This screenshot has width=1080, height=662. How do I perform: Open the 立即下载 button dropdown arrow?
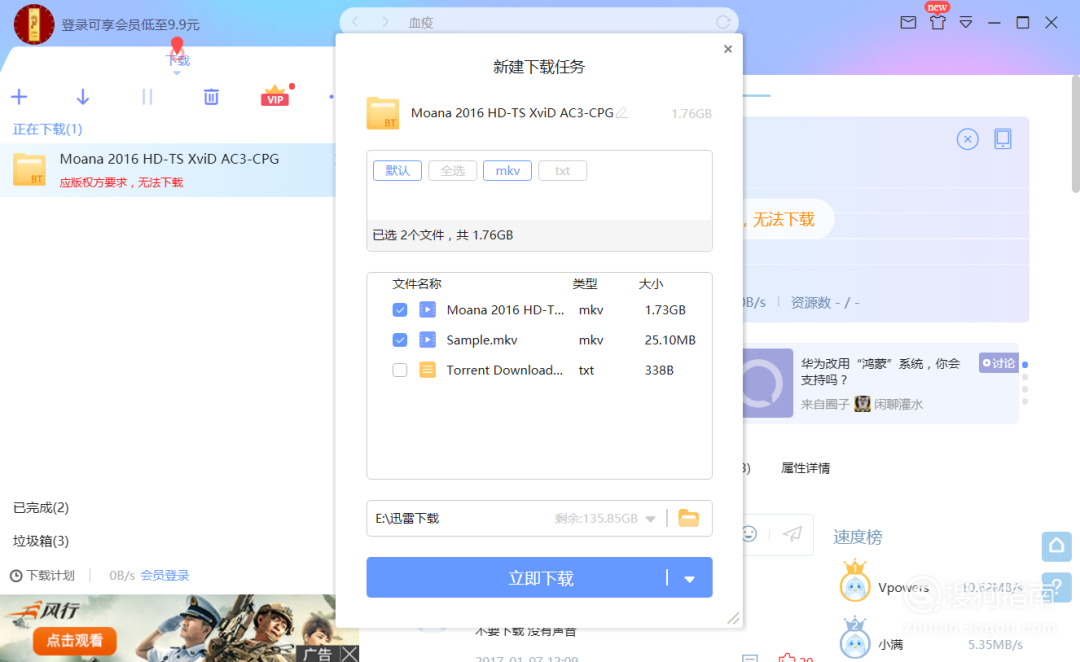[689, 579]
